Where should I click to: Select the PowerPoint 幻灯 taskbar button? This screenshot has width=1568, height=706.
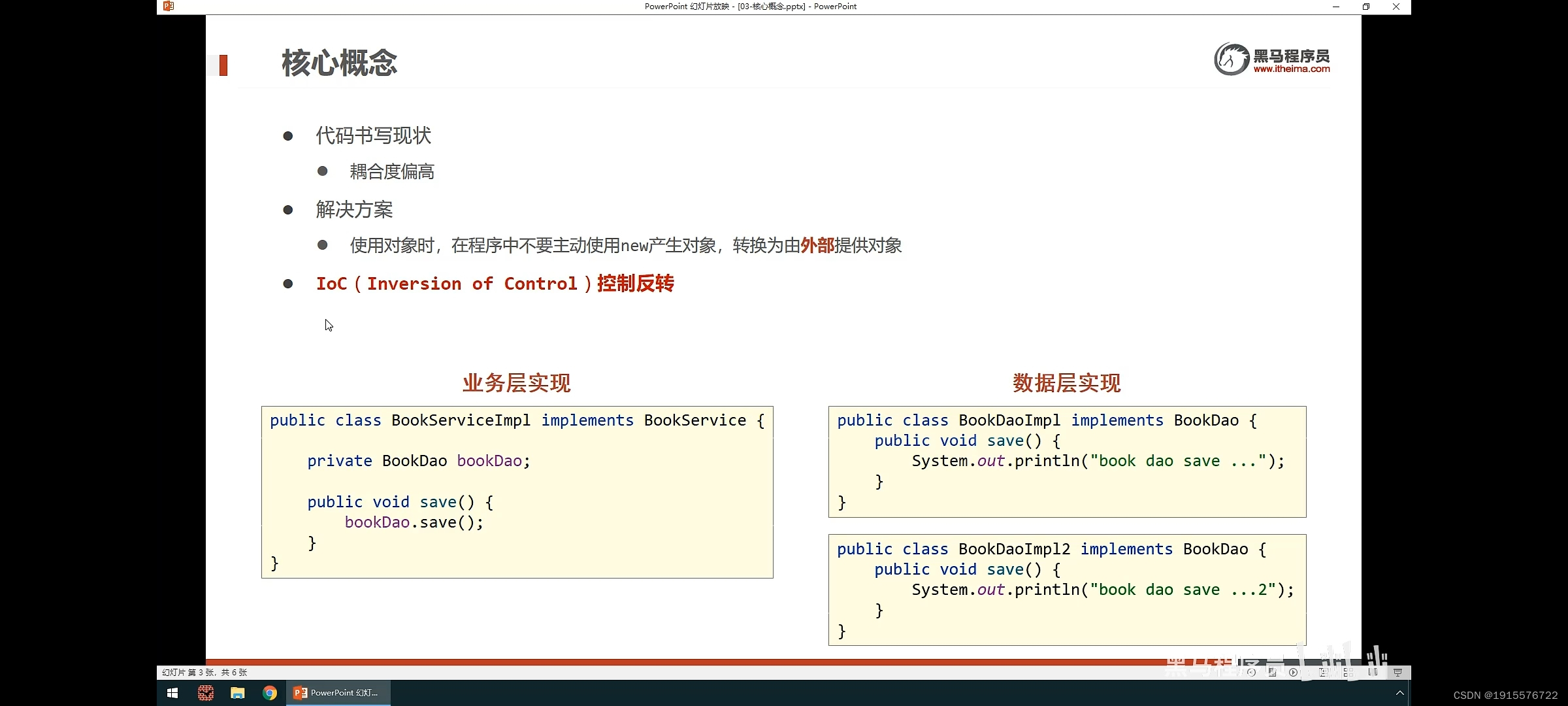338,693
